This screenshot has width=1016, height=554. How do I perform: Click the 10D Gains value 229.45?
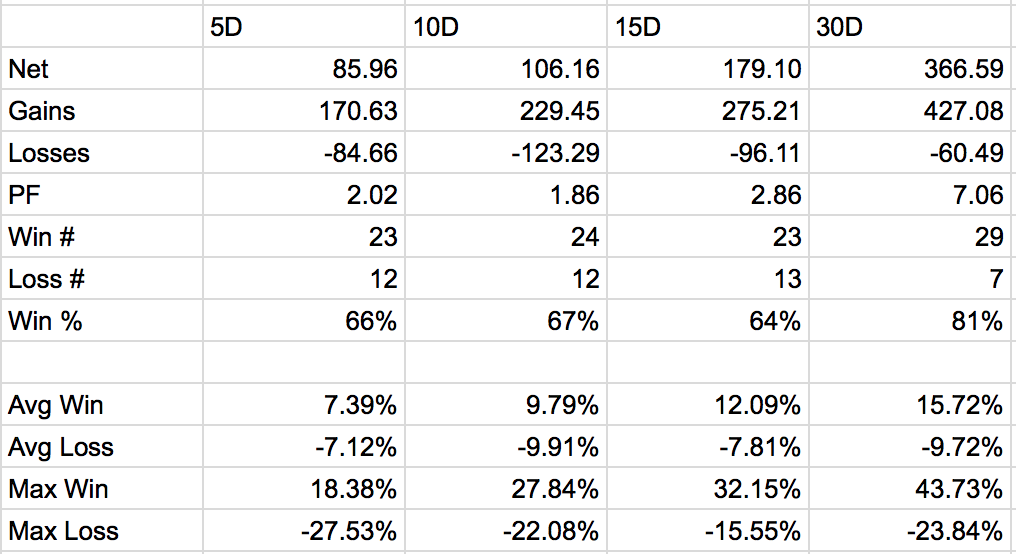pyautogui.click(x=506, y=111)
